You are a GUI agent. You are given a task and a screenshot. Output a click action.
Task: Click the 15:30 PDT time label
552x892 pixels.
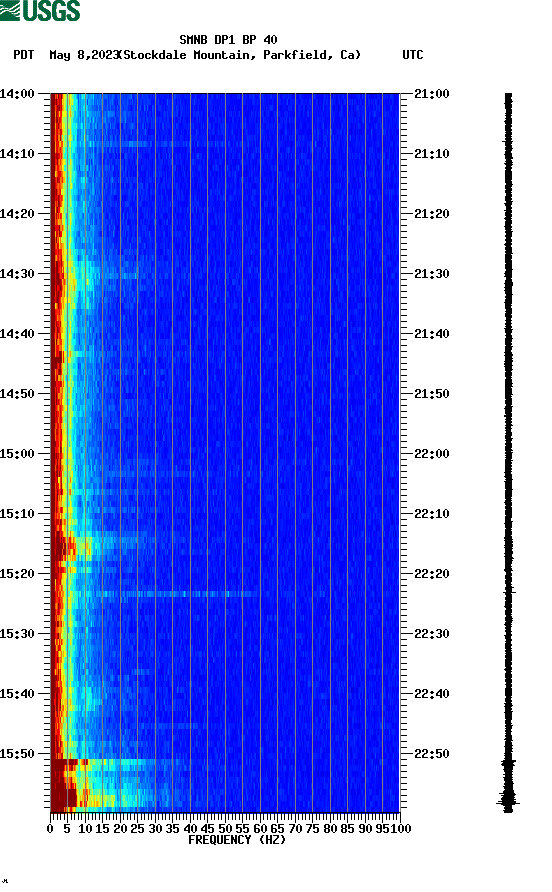coord(17,634)
